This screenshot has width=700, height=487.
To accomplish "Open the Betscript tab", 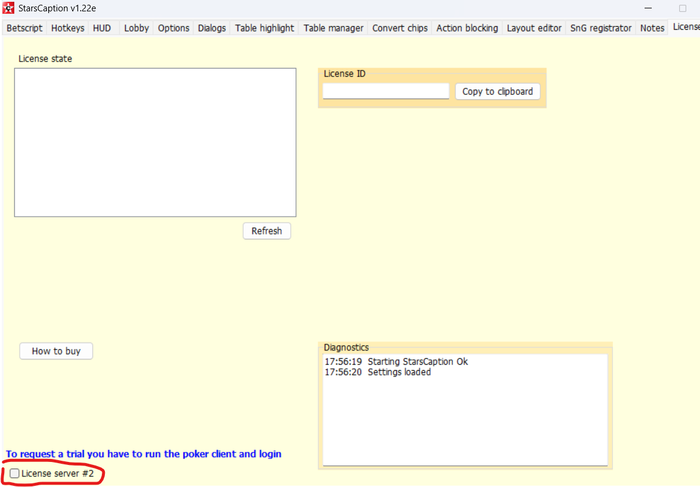I will point(24,28).
